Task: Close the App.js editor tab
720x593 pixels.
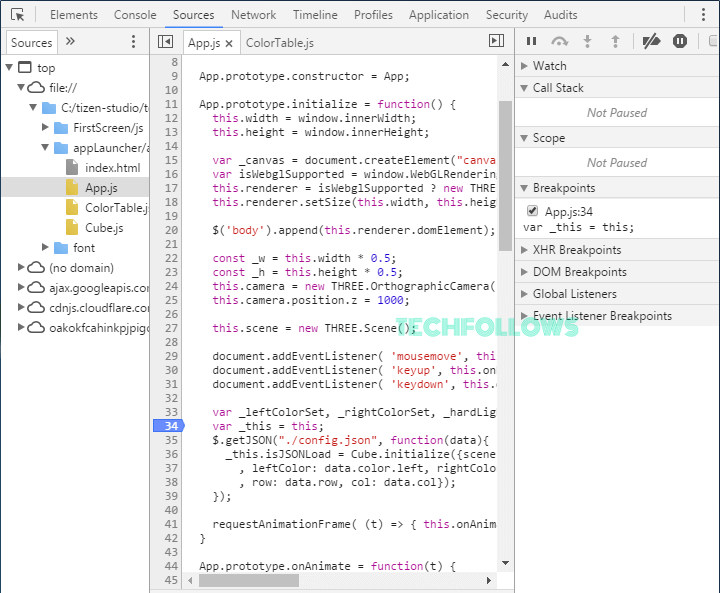Action: 229,44
